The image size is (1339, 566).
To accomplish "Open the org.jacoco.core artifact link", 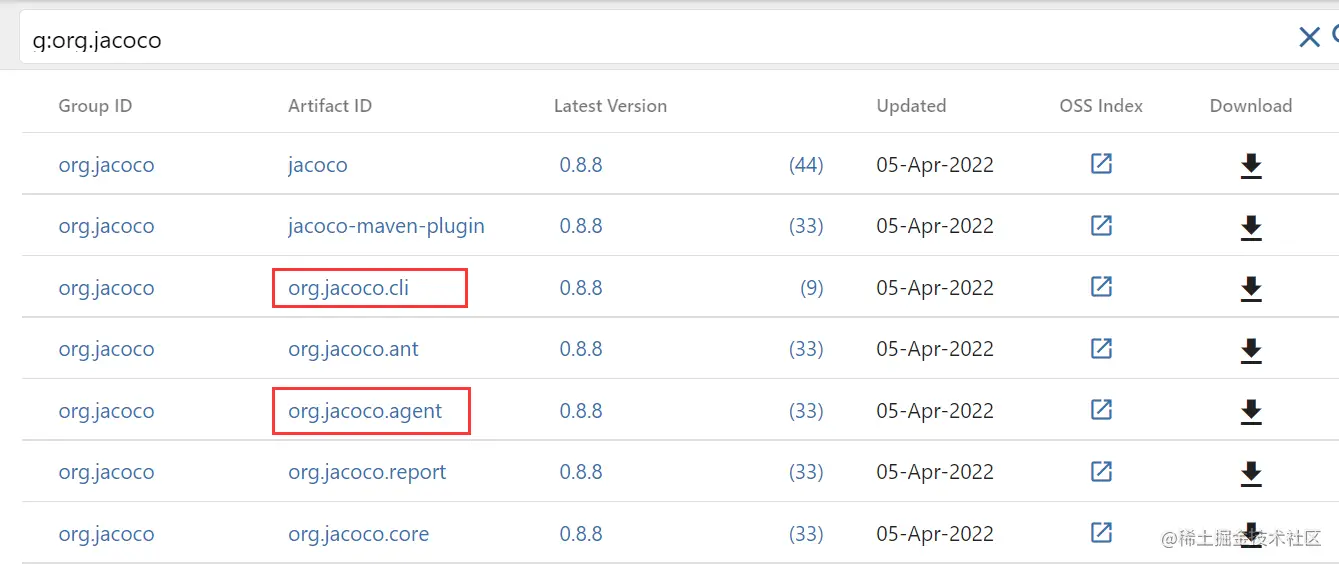I will tap(358, 534).
